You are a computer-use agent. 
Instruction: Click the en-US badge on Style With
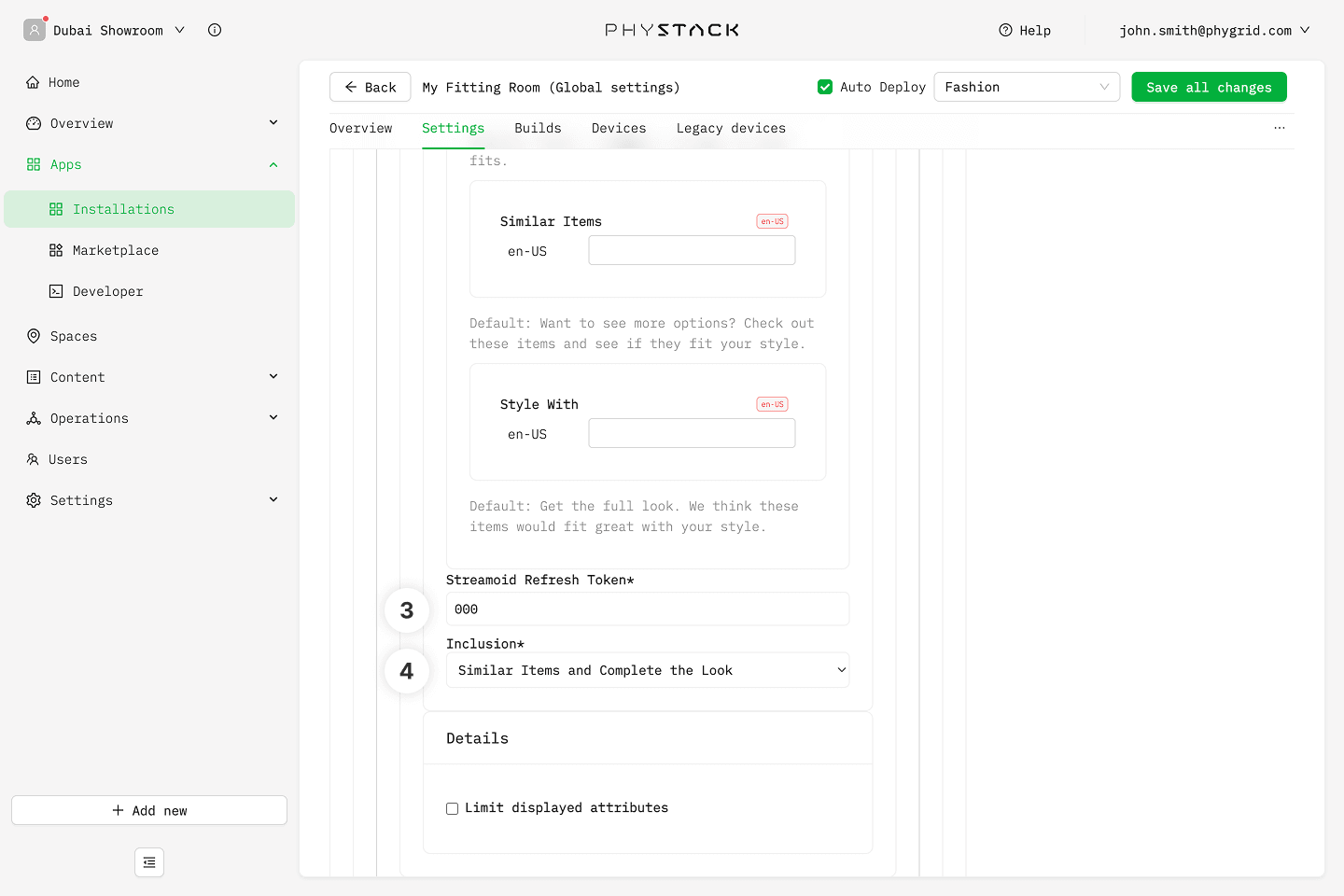click(x=772, y=404)
